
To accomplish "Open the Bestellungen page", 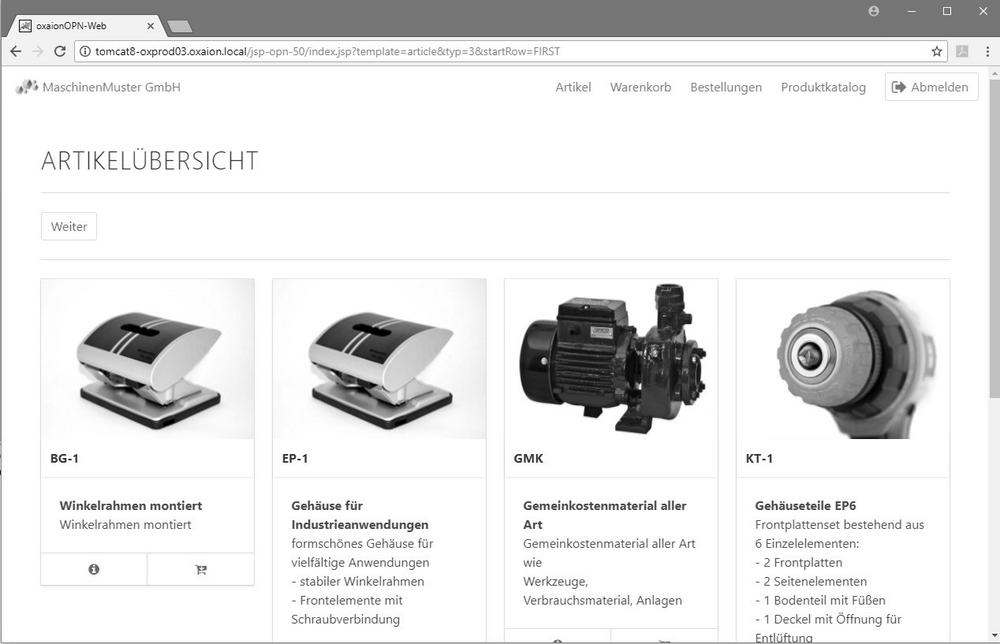I will pos(725,87).
